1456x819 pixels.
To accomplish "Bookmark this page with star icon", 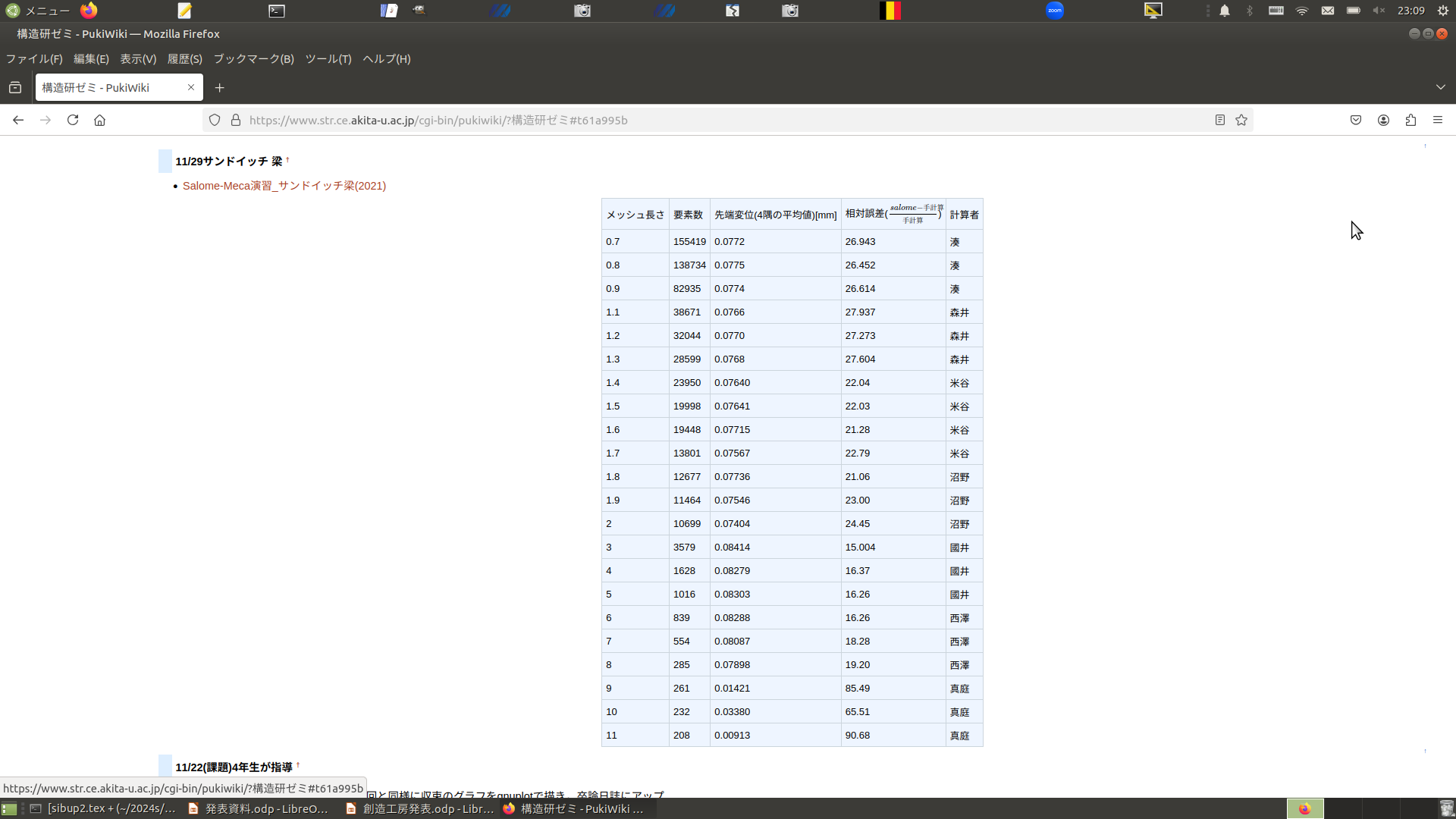I will click(x=1241, y=120).
